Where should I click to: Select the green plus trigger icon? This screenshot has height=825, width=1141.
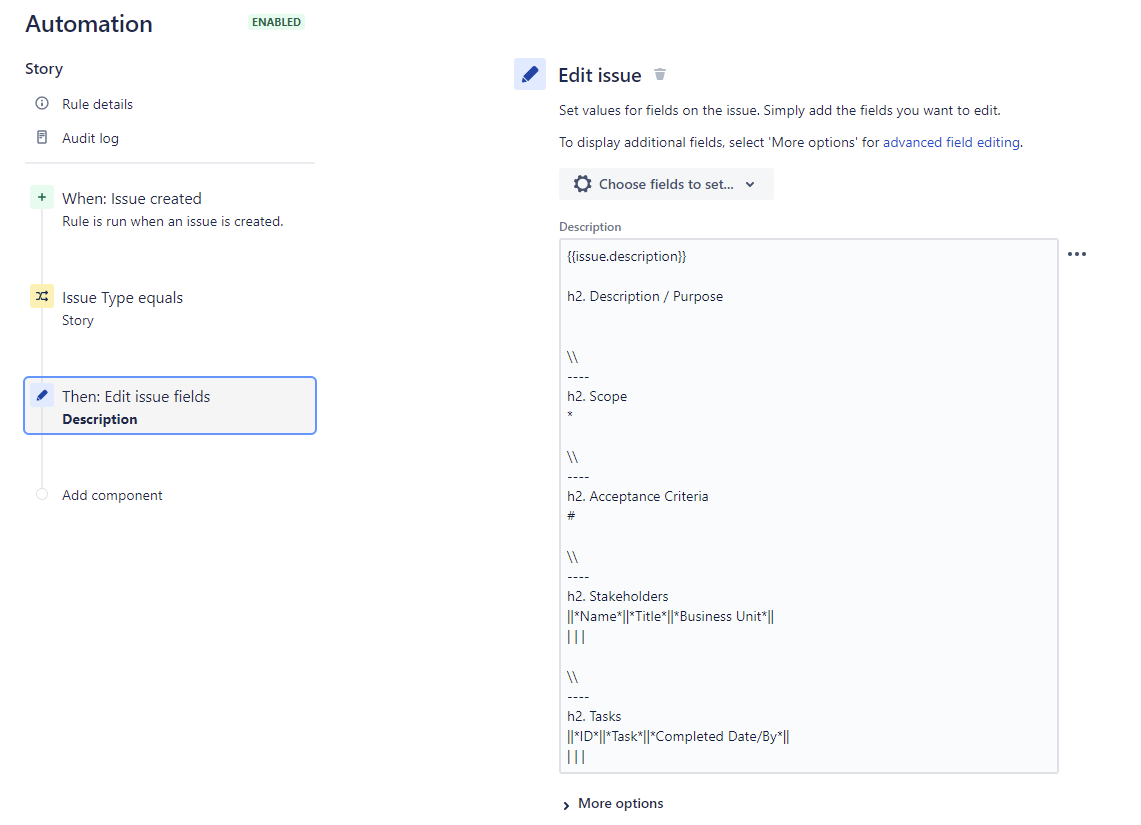point(42,197)
